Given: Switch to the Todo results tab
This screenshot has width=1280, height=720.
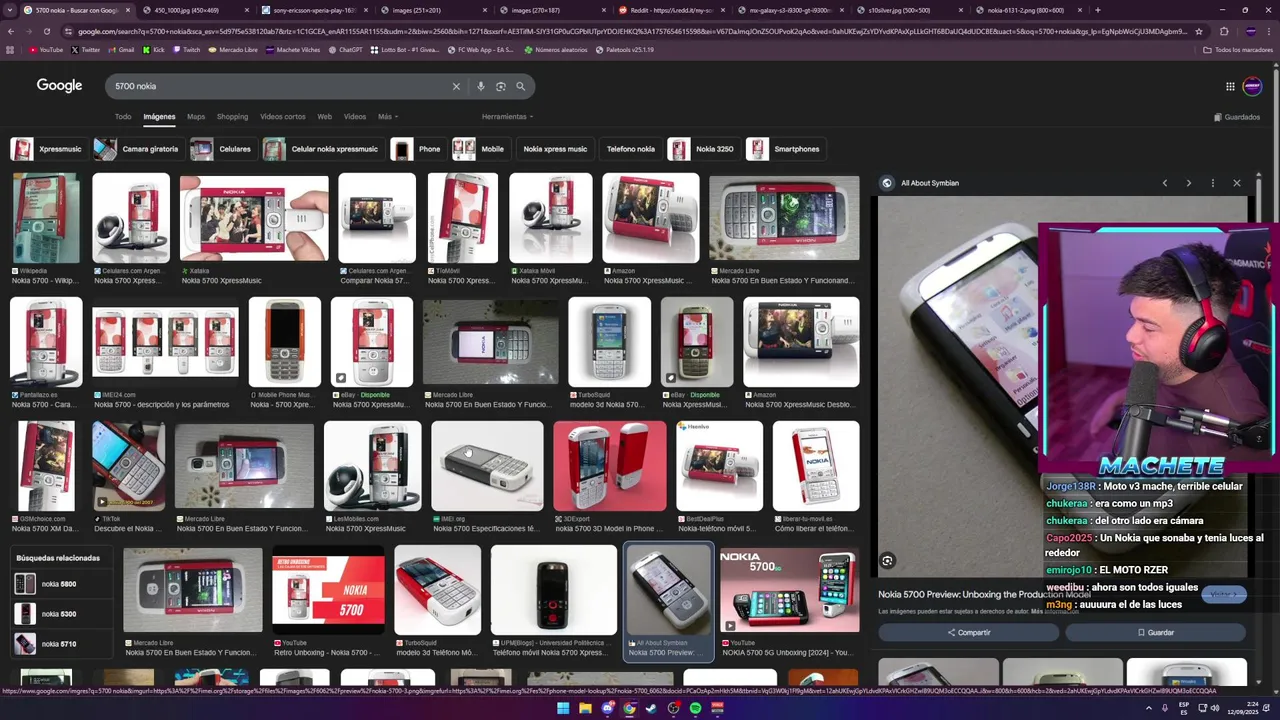Looking at the screenshot, I should coord(123,117).
